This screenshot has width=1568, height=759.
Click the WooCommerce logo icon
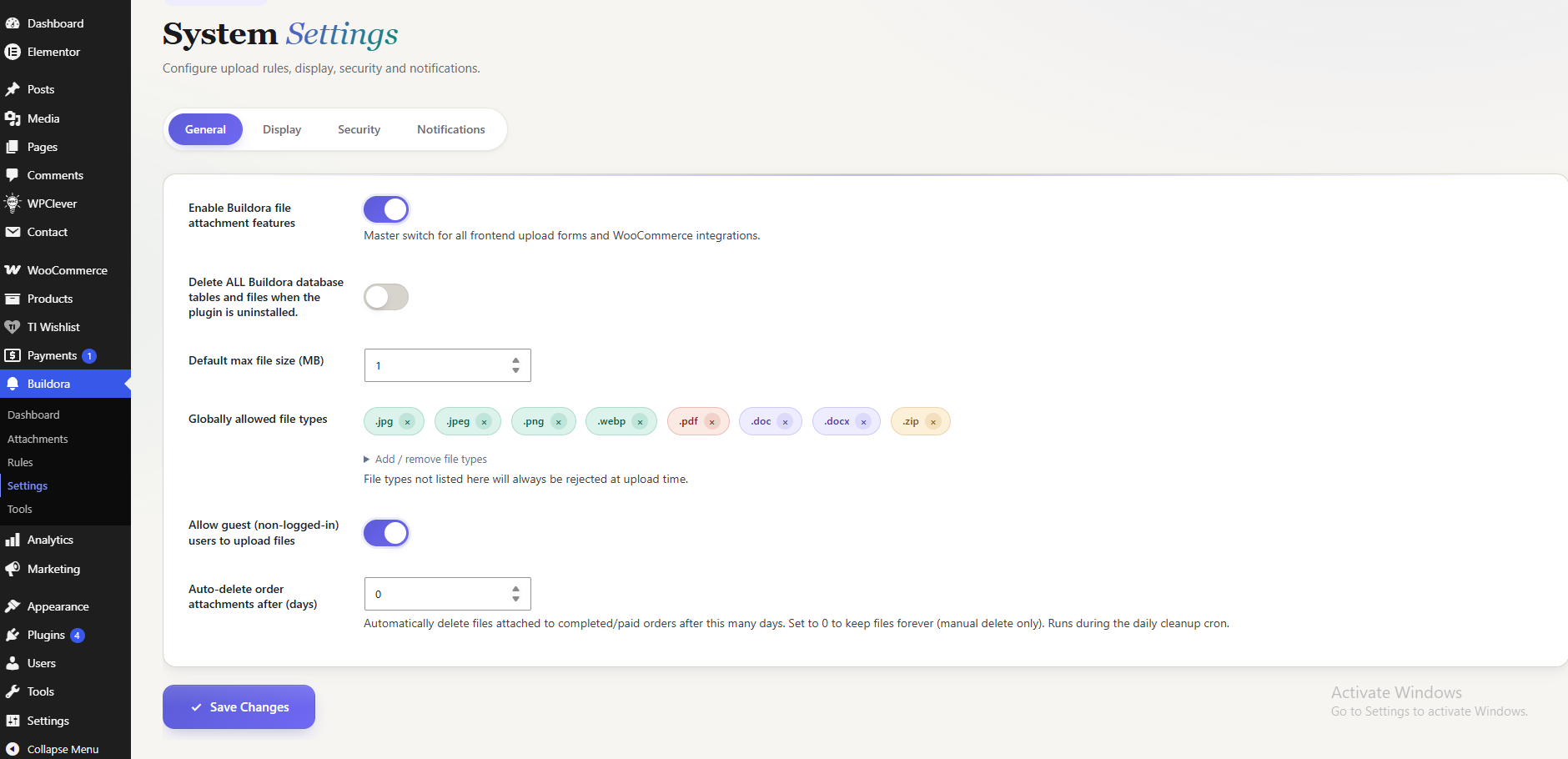(13, 270)
